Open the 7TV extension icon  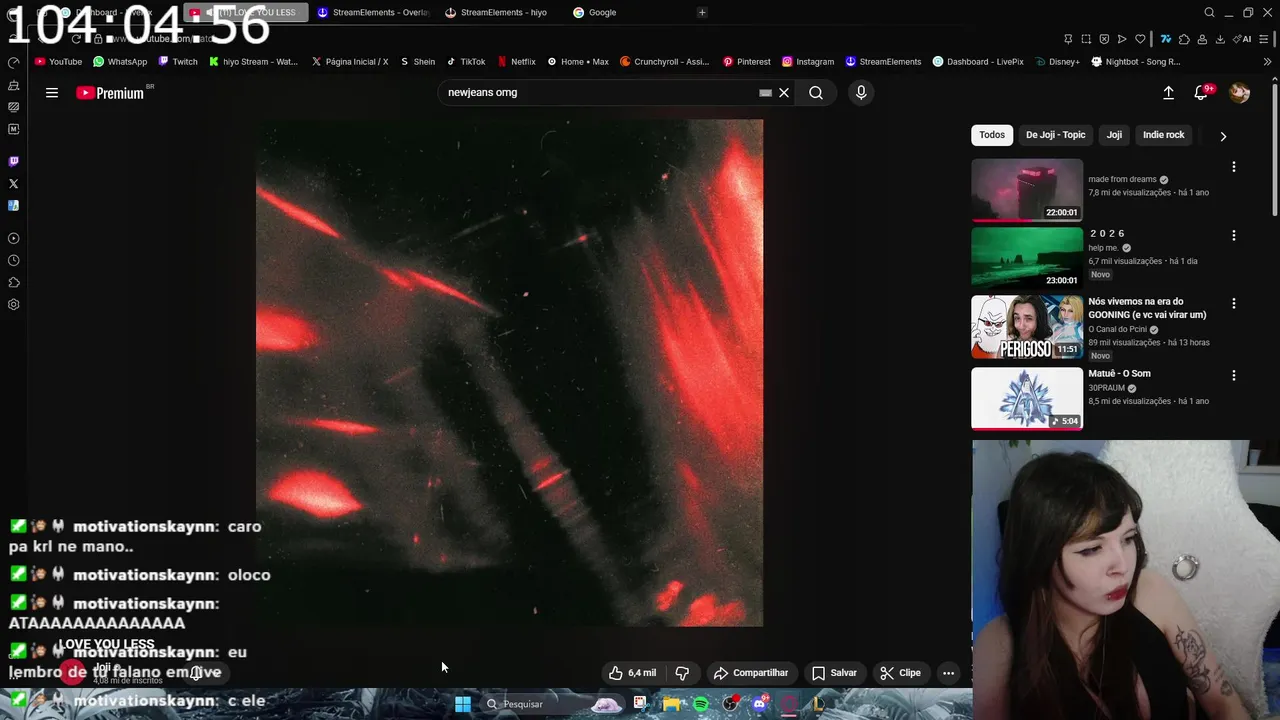tap(1166, 39)
